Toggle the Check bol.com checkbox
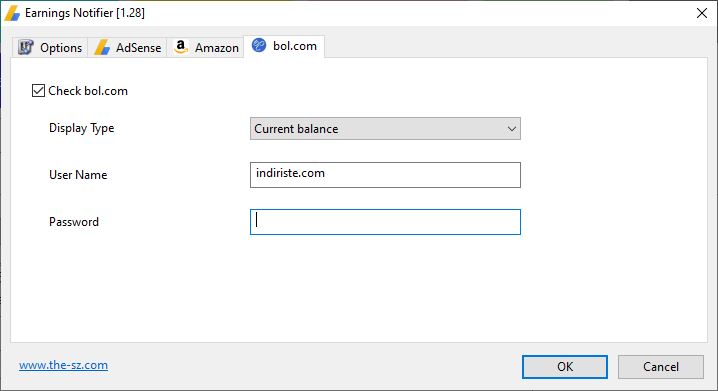718x391 pixels. coord(38,91)
